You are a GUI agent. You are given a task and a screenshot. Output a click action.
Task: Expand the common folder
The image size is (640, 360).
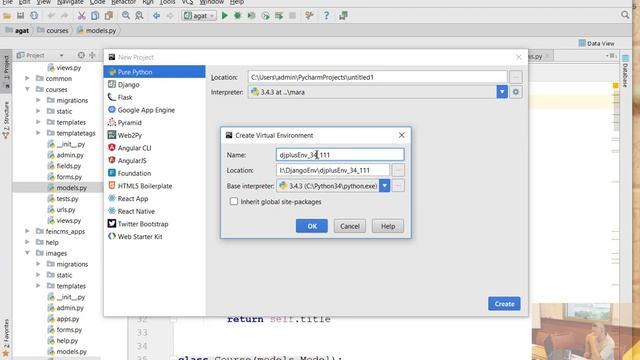click(27, 78)
